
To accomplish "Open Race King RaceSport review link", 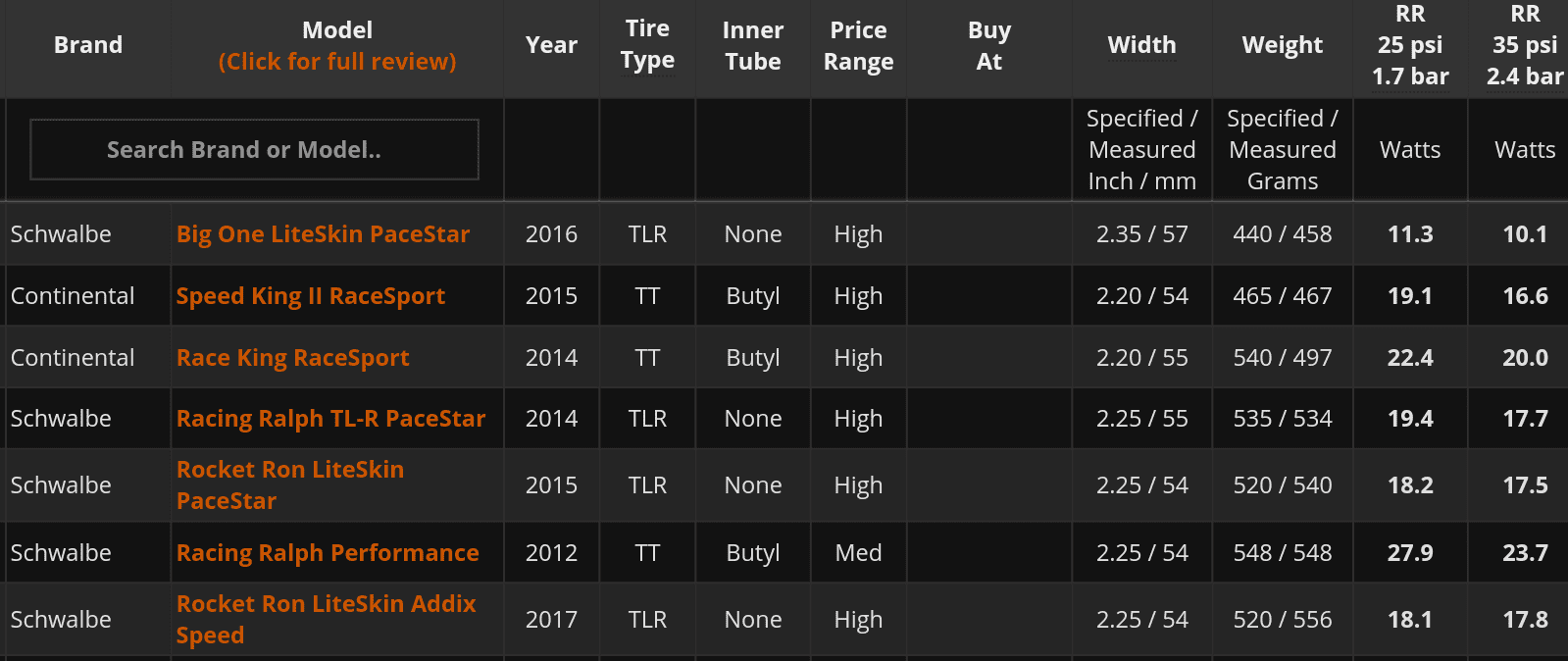I will click(293, 358).
